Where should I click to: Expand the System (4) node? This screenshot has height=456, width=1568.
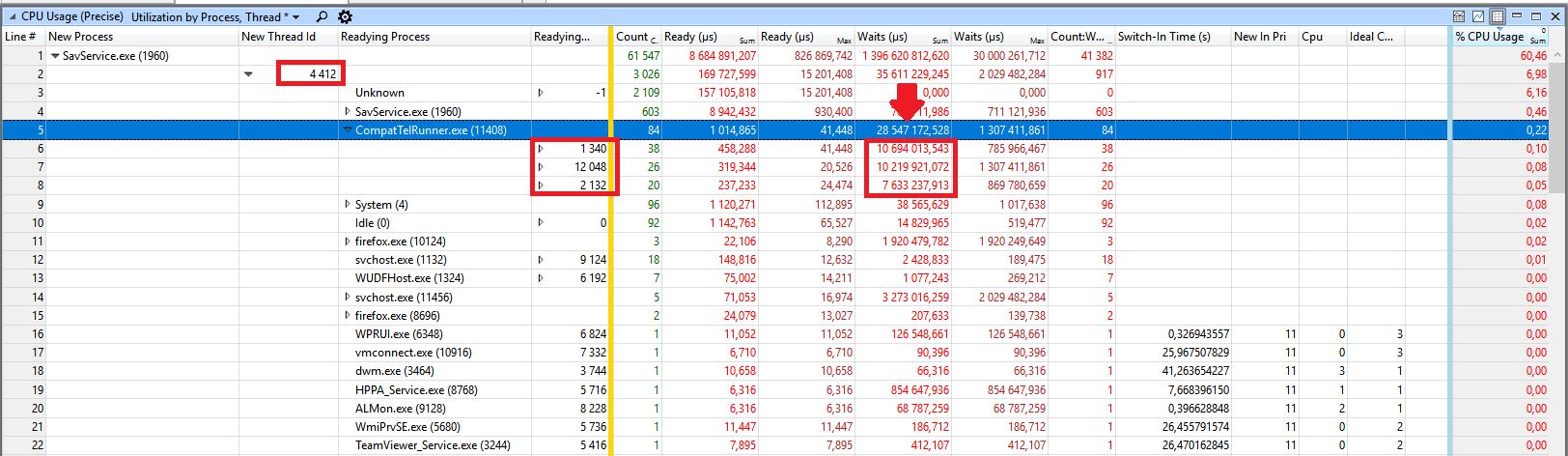pos(348,205)
